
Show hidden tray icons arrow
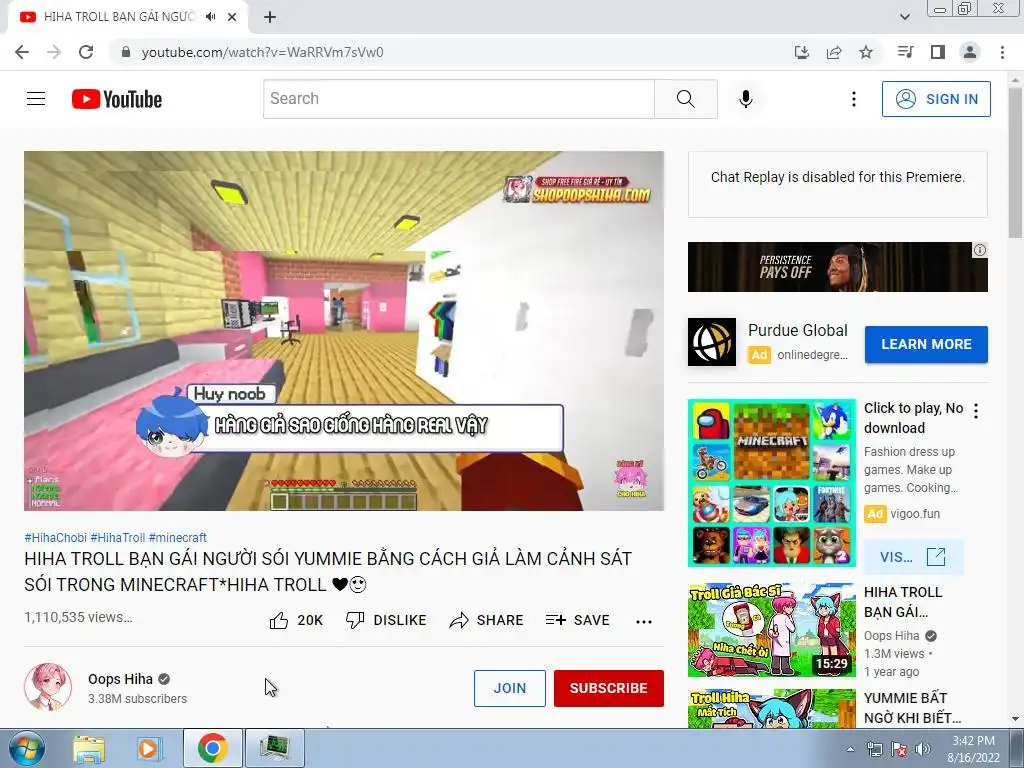click(x=850, y=749)
